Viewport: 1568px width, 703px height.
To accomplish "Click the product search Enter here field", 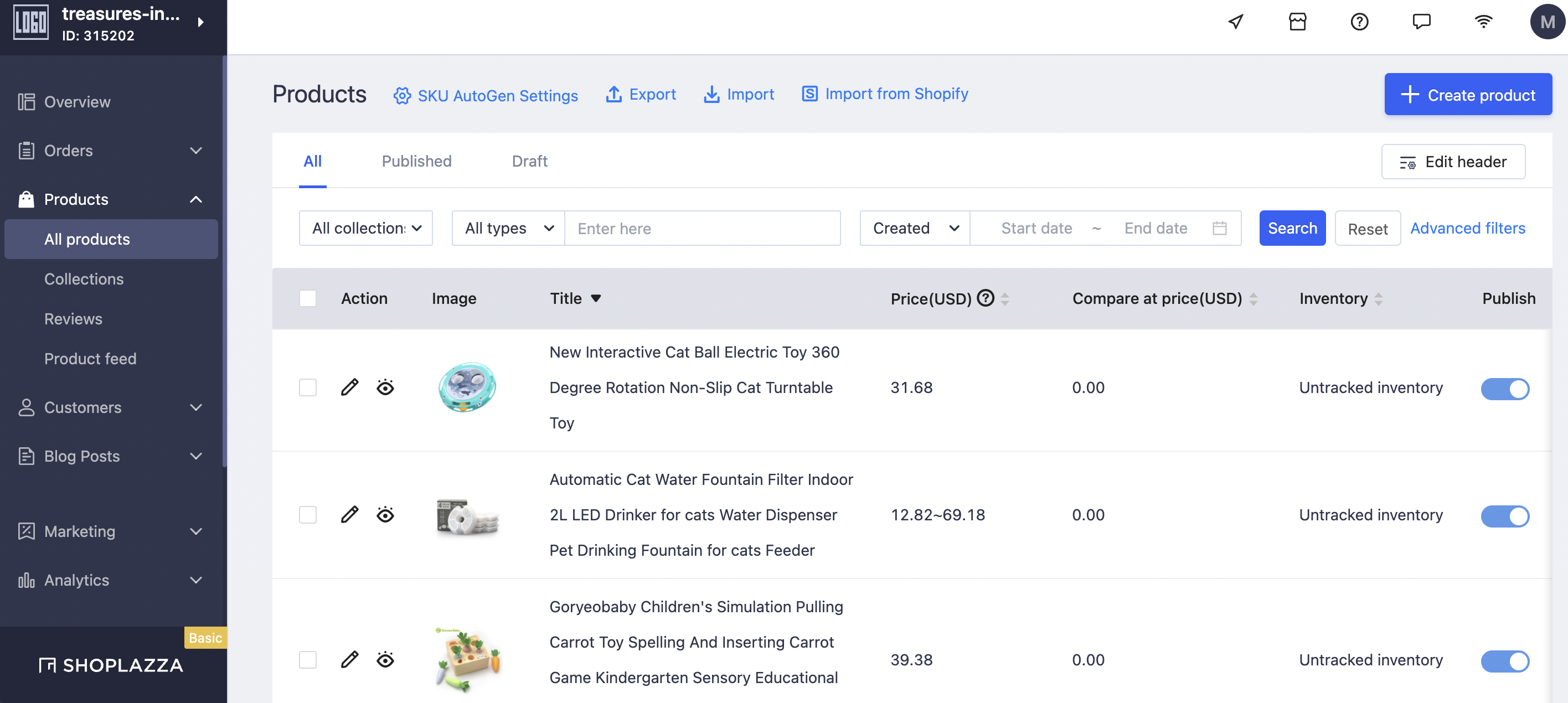I will click(702, 228).
